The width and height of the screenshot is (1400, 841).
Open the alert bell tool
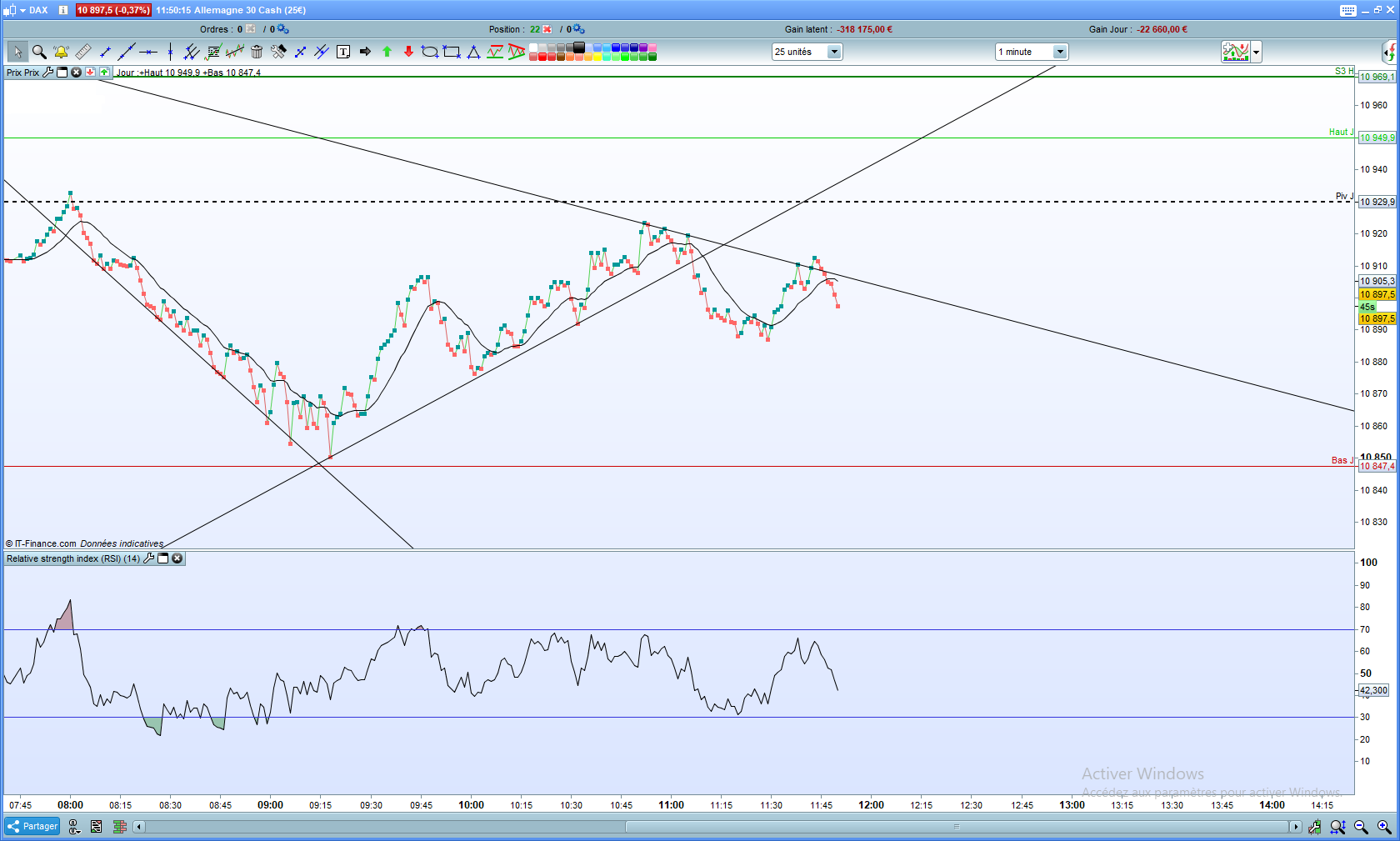click(x=61, y=52)
